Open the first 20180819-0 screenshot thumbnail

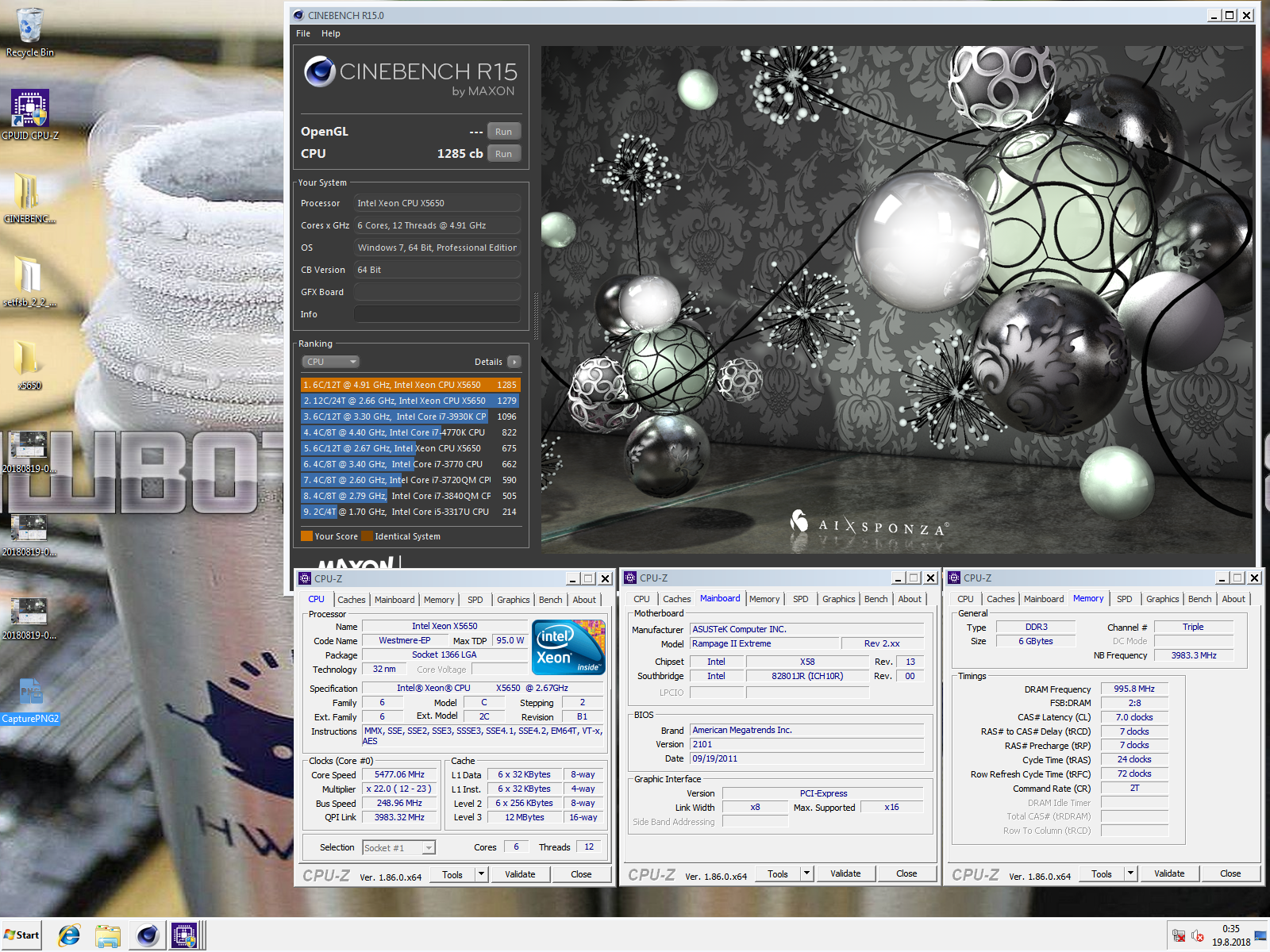(x=29, y=452)
